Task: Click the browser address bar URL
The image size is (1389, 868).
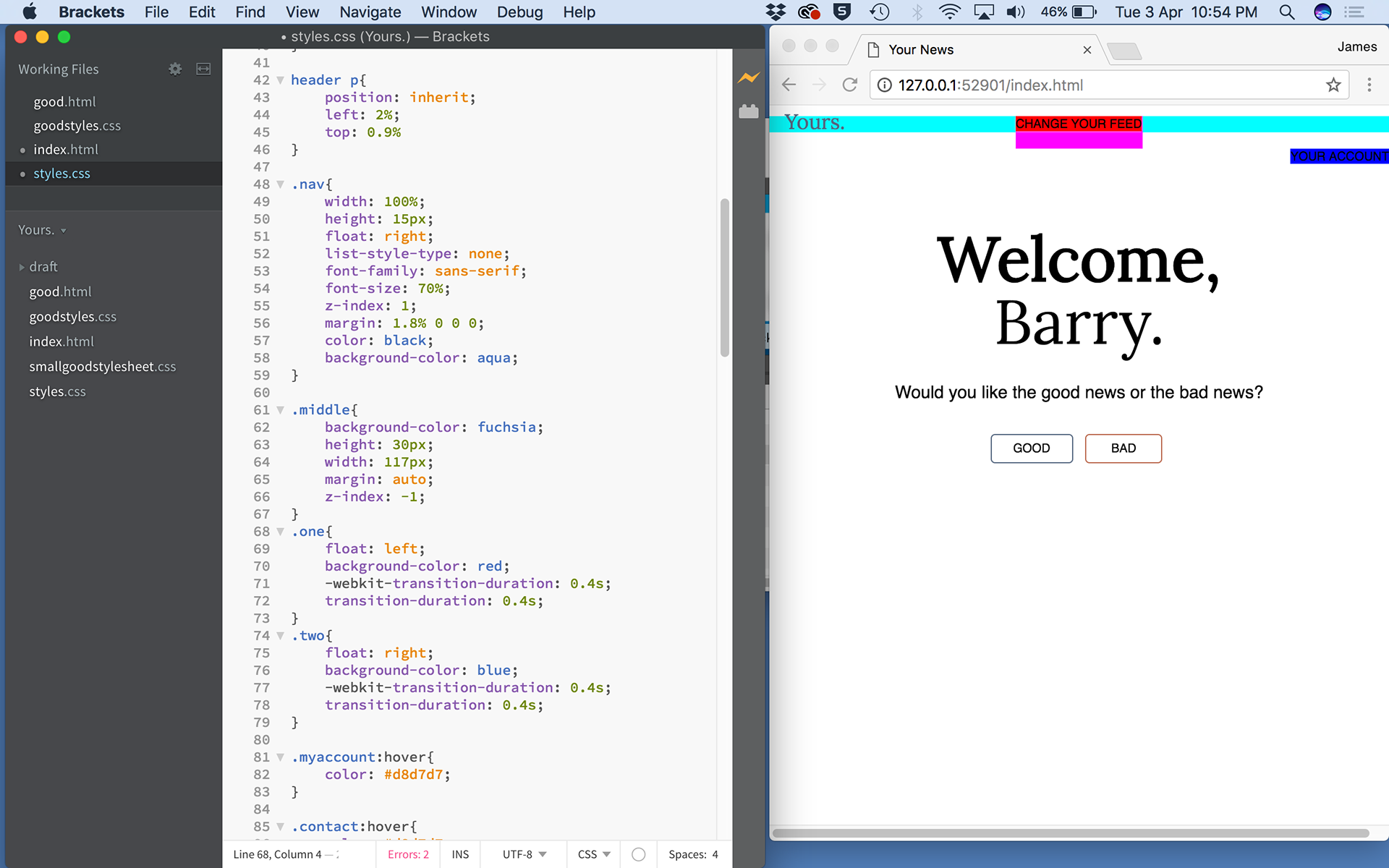Action: pyautogui.click(x=990, y=85)
